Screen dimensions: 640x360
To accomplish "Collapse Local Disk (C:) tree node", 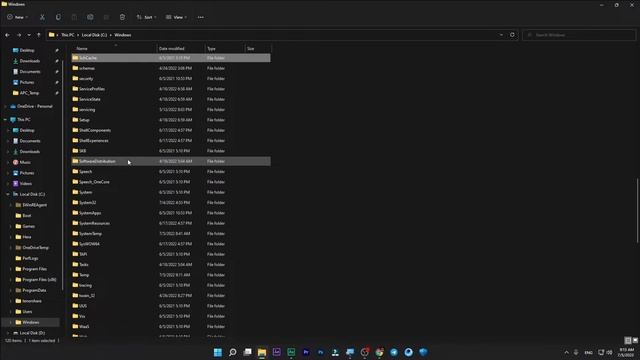I will pyautogui.click(x=8, y=194).
